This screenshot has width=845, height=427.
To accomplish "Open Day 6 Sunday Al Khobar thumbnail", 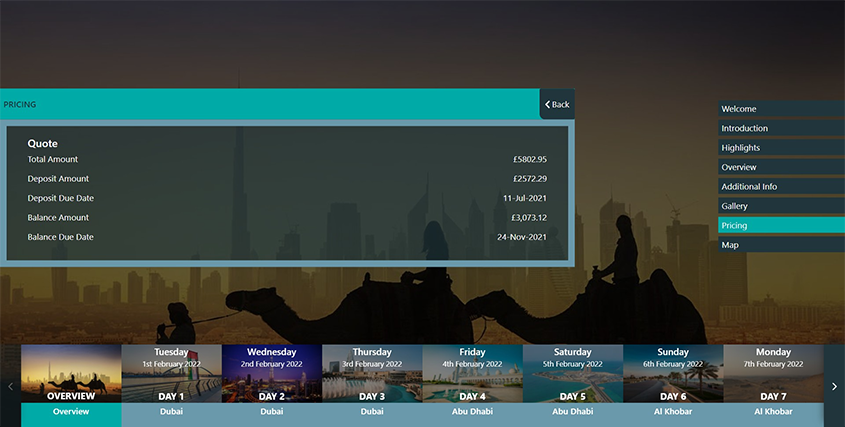I will [x=673, y=373].
